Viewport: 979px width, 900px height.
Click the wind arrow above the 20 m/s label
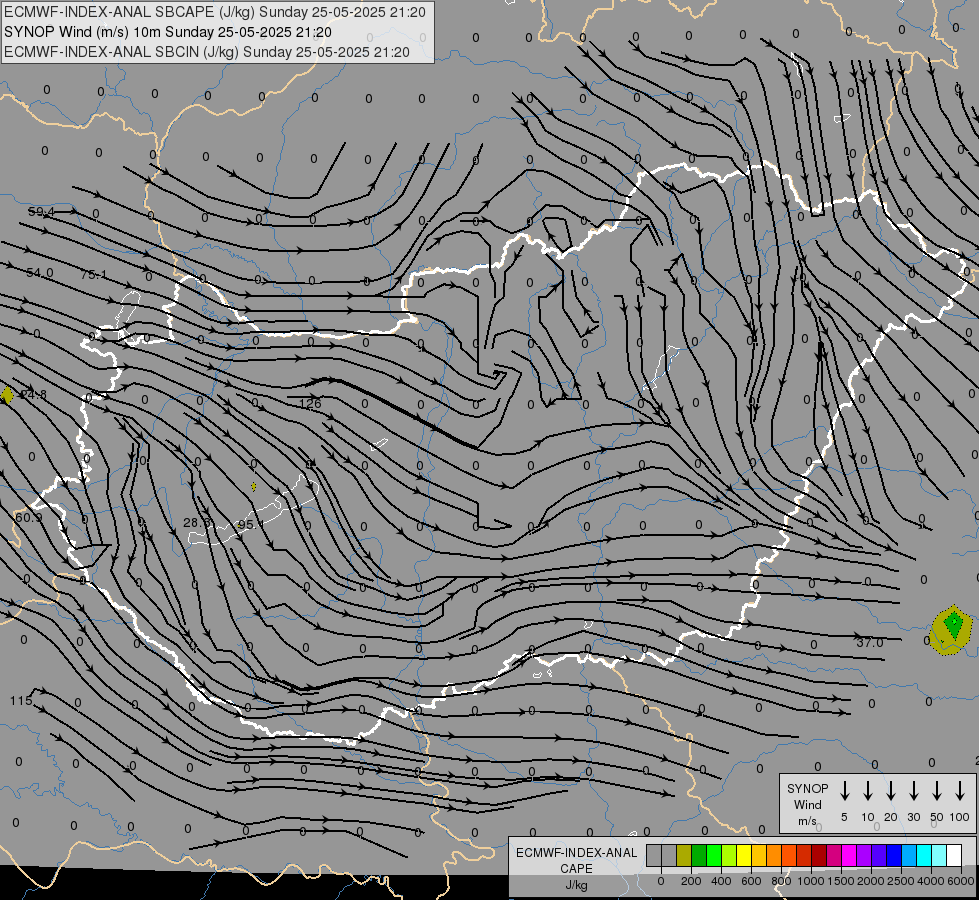click(890, 791)
